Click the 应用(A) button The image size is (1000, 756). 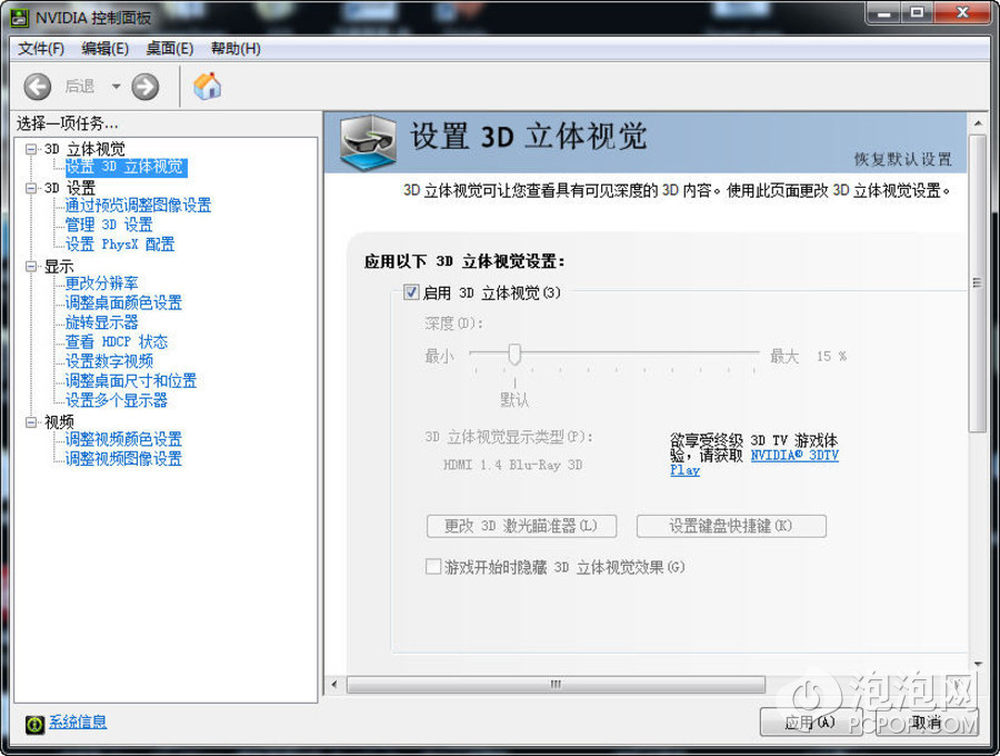(x=811, y=722)
